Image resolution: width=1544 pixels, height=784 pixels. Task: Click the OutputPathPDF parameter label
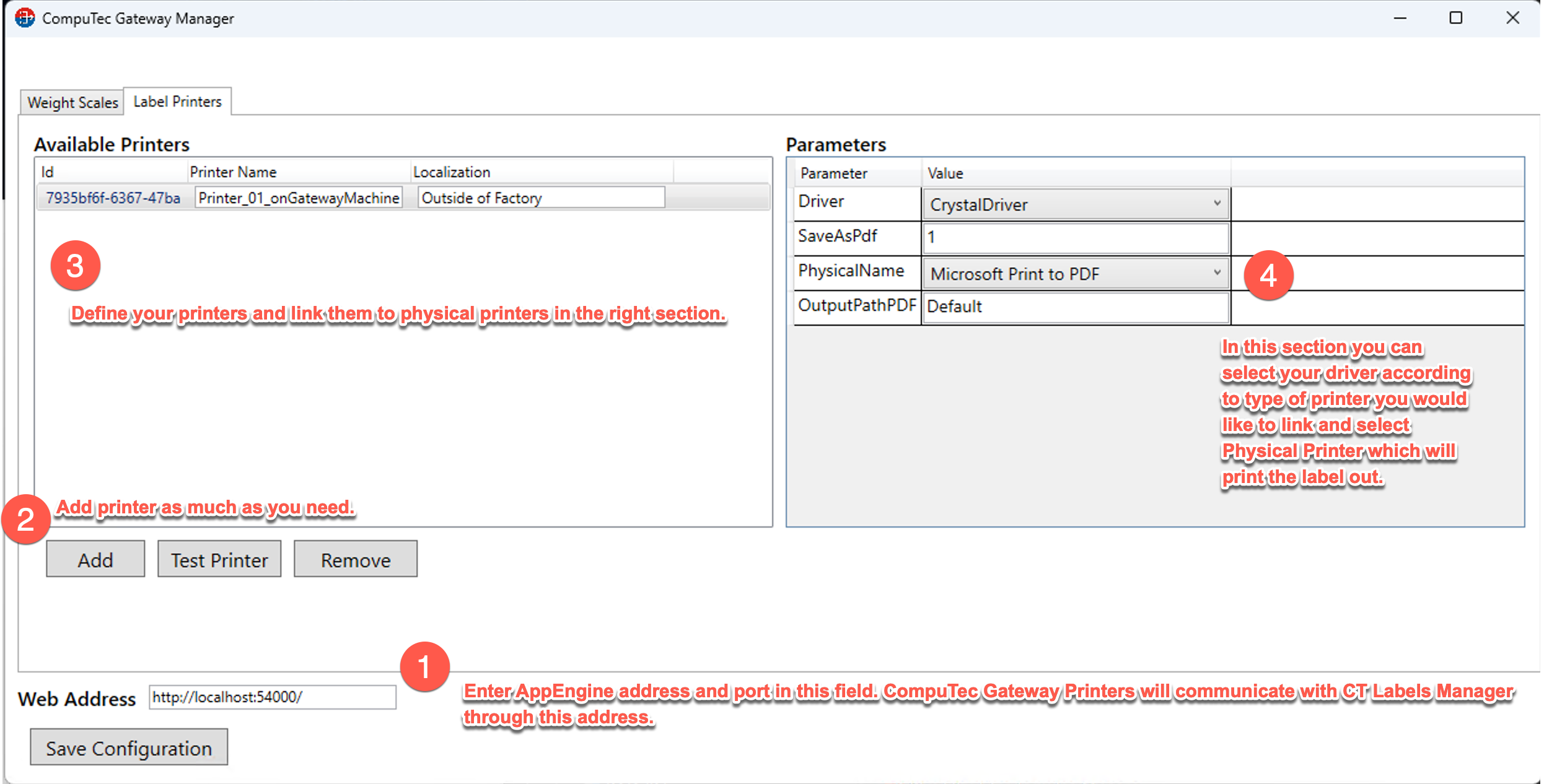[857, 306]
